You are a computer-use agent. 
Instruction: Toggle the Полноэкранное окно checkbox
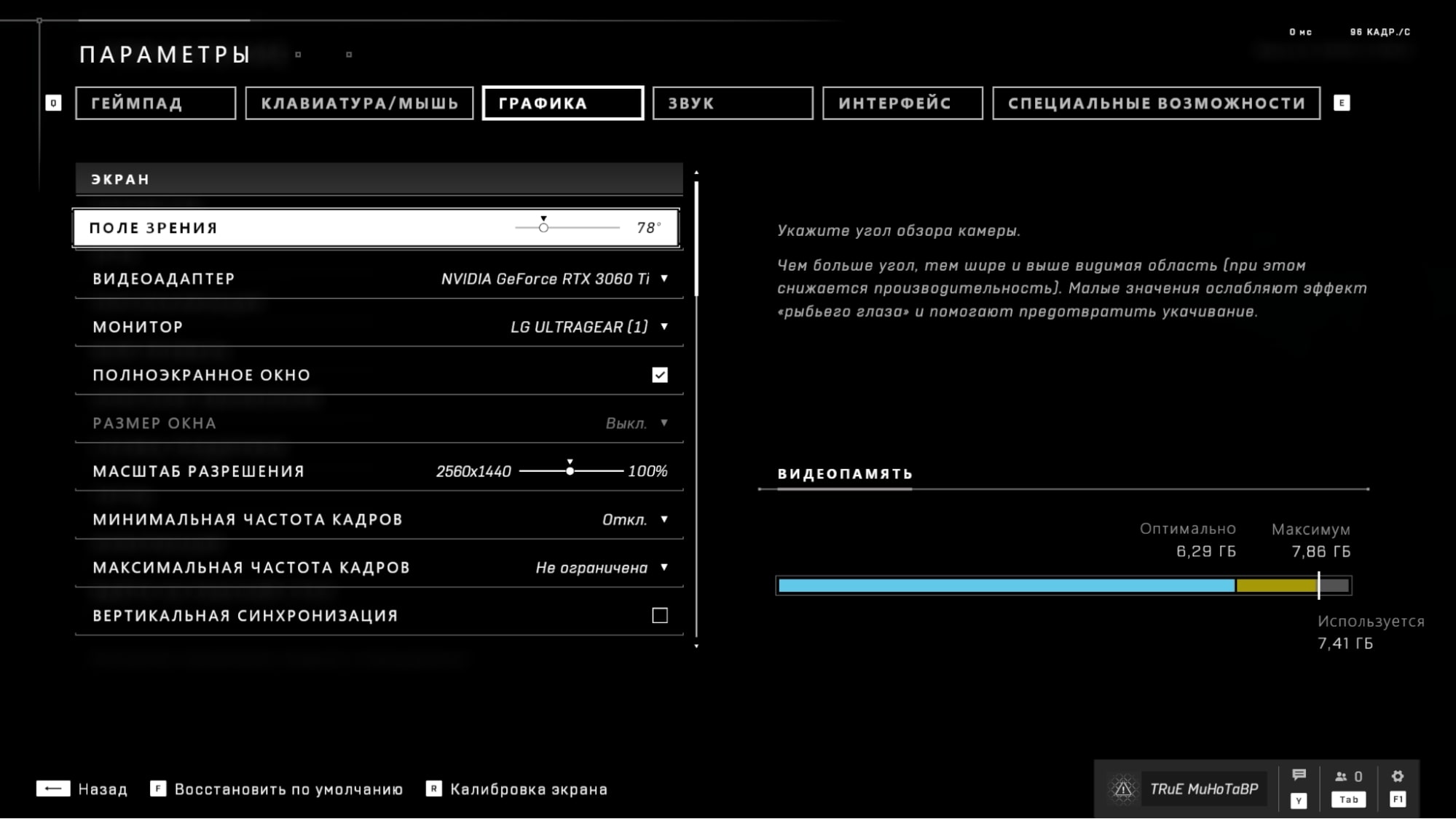pos(660,375)
